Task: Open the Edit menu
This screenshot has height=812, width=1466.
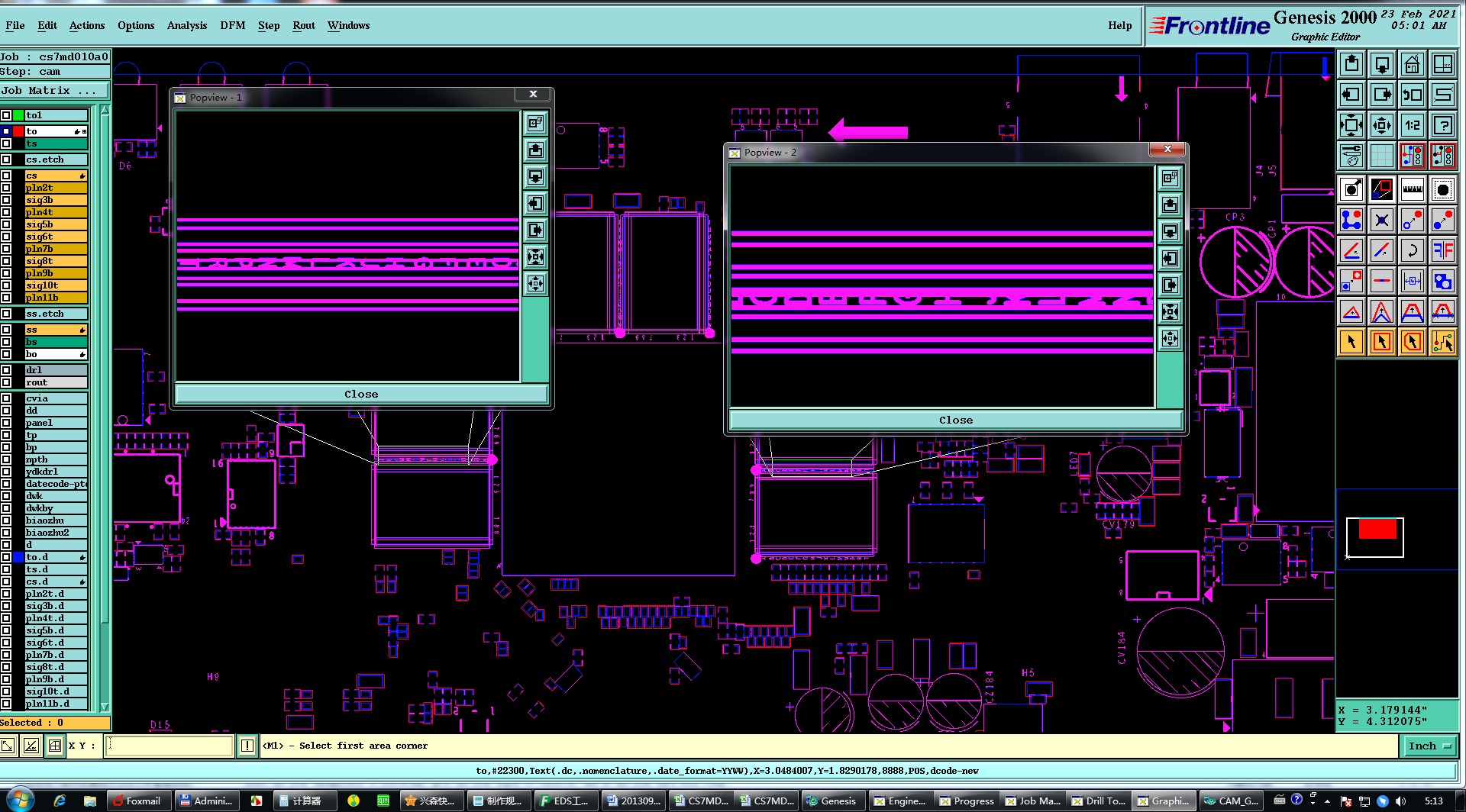Action: (x=47, y=25)
